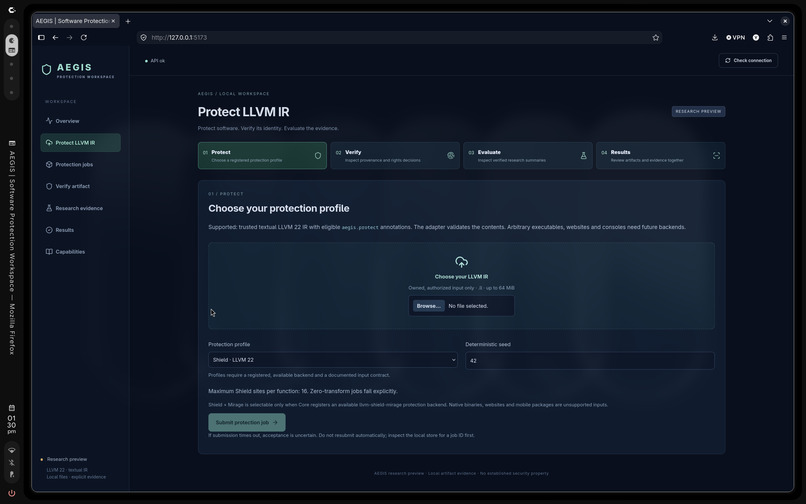Click Browse to choose LLVM IR file
806x504 pixels.
click(x=429, y=306)
